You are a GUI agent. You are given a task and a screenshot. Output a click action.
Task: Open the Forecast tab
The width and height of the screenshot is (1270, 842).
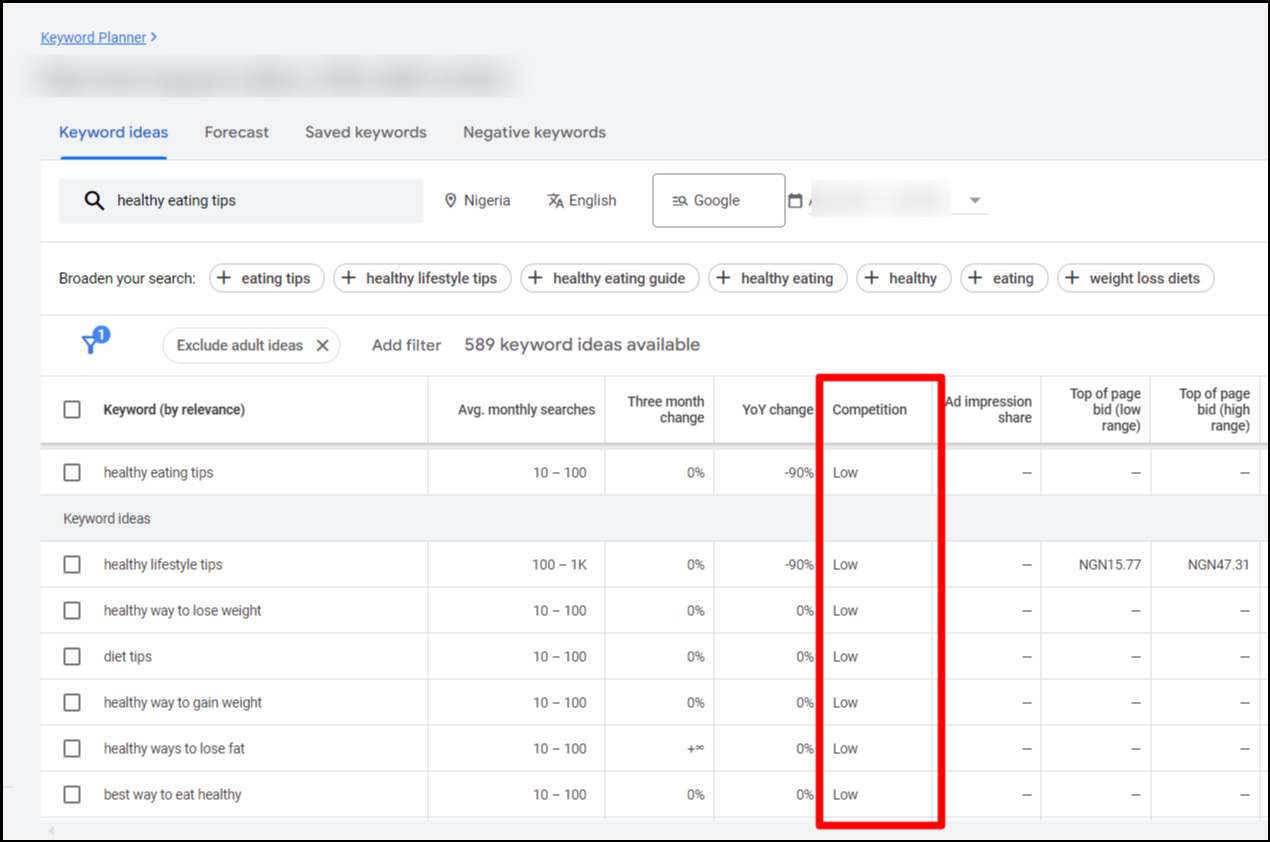click(237, 132)
